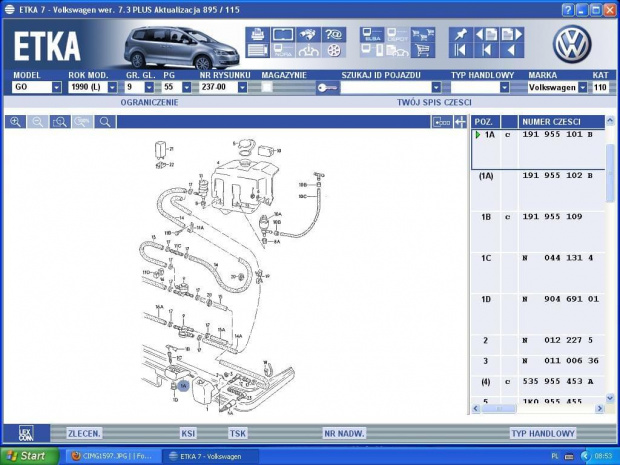Click the list table icon below the printer

[x=257, y=51]
